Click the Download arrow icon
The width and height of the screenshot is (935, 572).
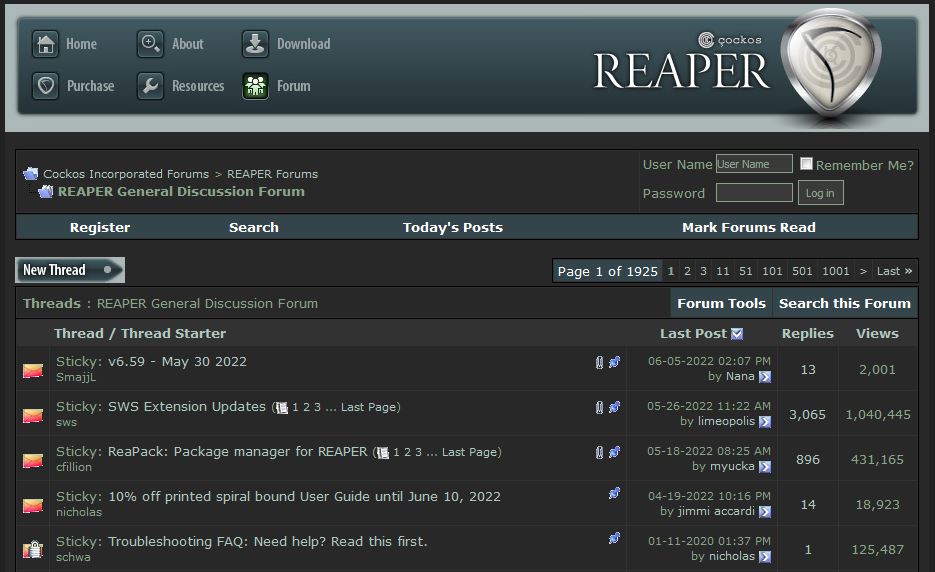[x=255, y=44]
